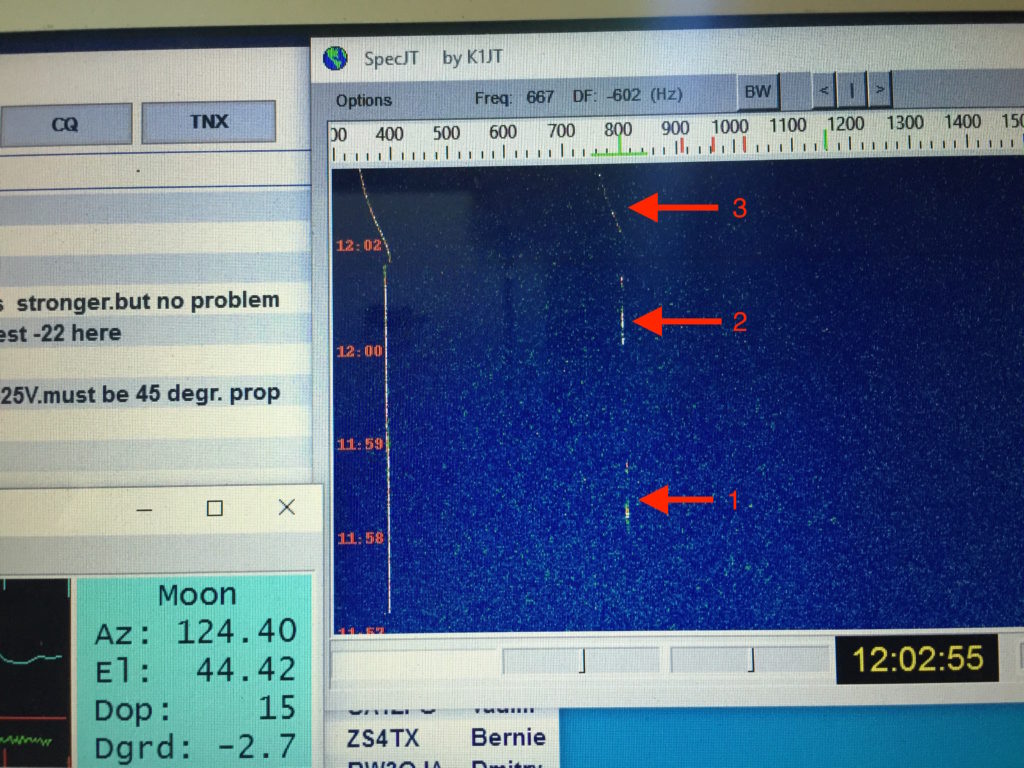Image resolution: width=1024 pixels, height=768 pixels.
Task: Click the '|' center button beside BW
Action: coord(852,89)
